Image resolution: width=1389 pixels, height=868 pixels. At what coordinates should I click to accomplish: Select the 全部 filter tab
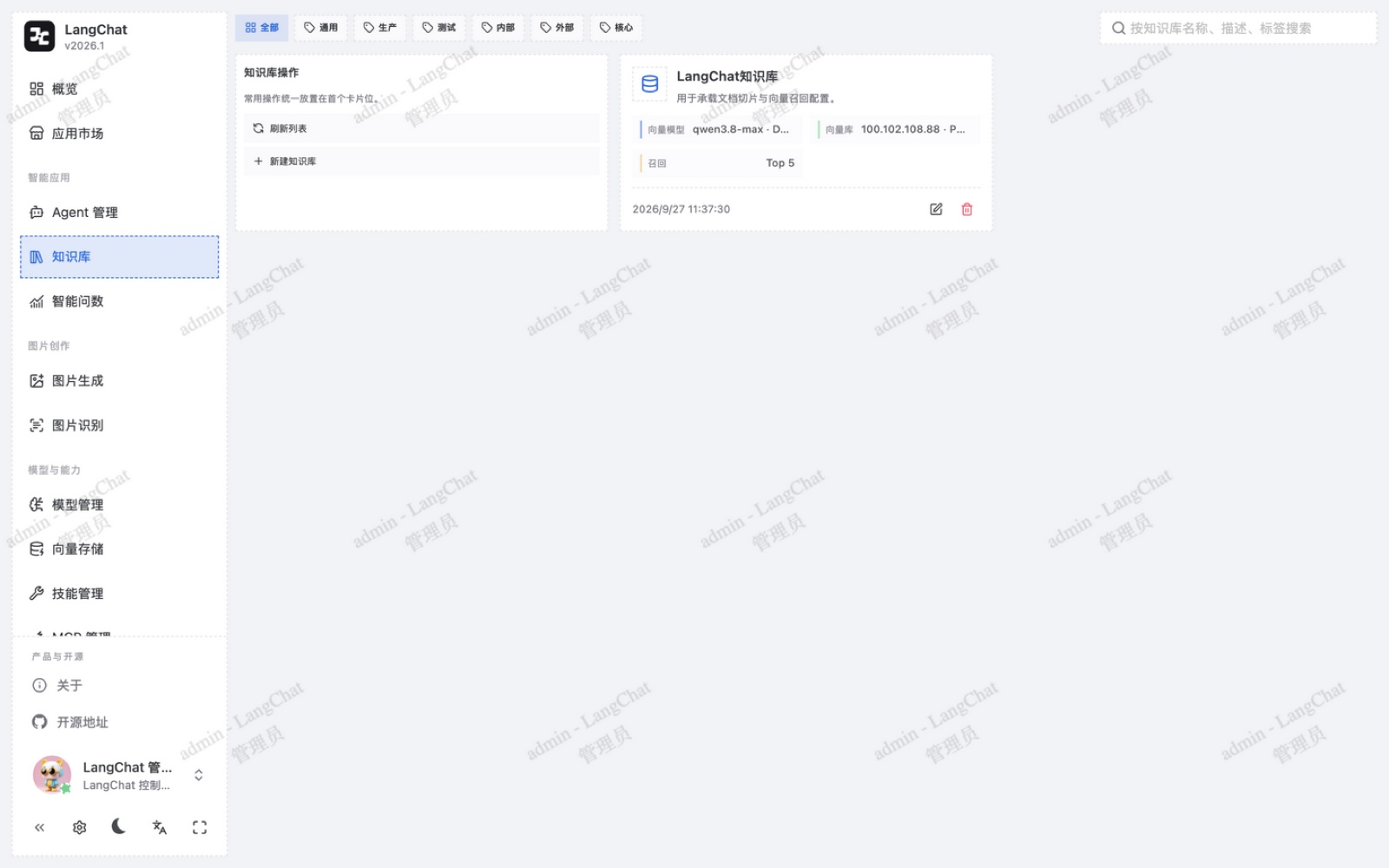click(261, 28)
